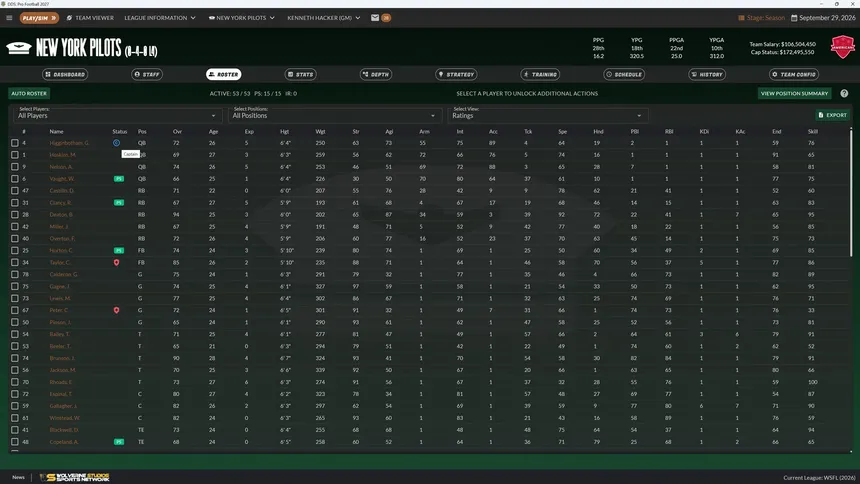Click the American conference shield logo
This screenshot has width=860, height=484.
pyautogui.click(x=843, y=47)
